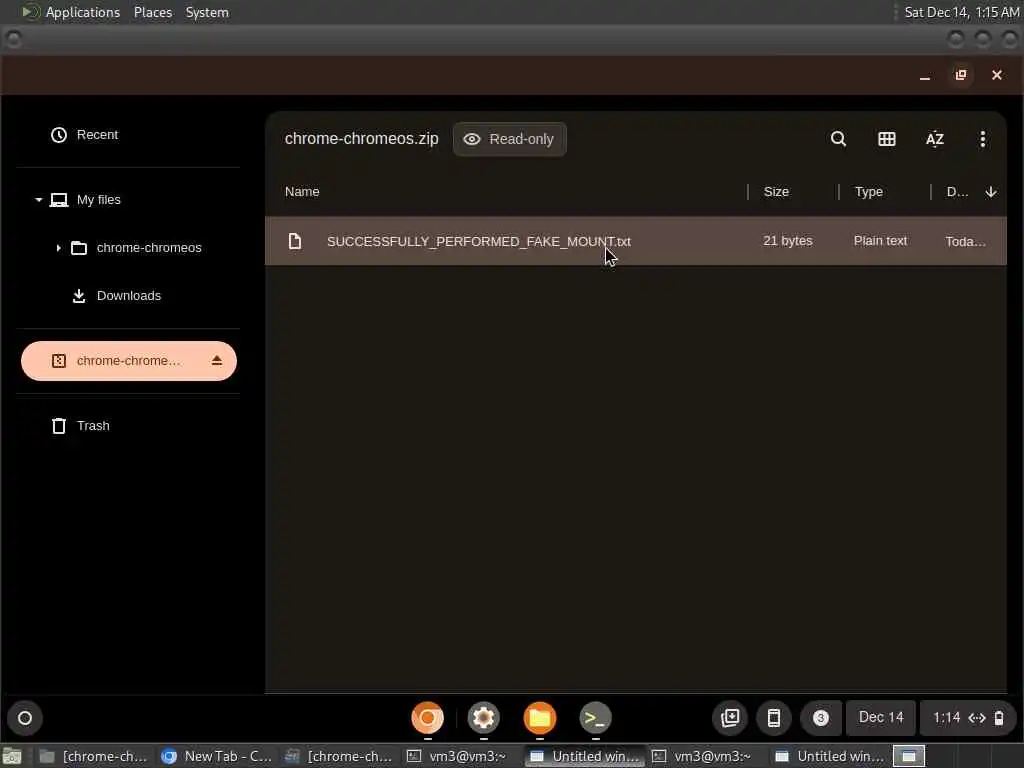The height and width of the screenshot is (768, 1024).
Task: Click workspace switcher in bottom panel
Action: pos(908,756)
